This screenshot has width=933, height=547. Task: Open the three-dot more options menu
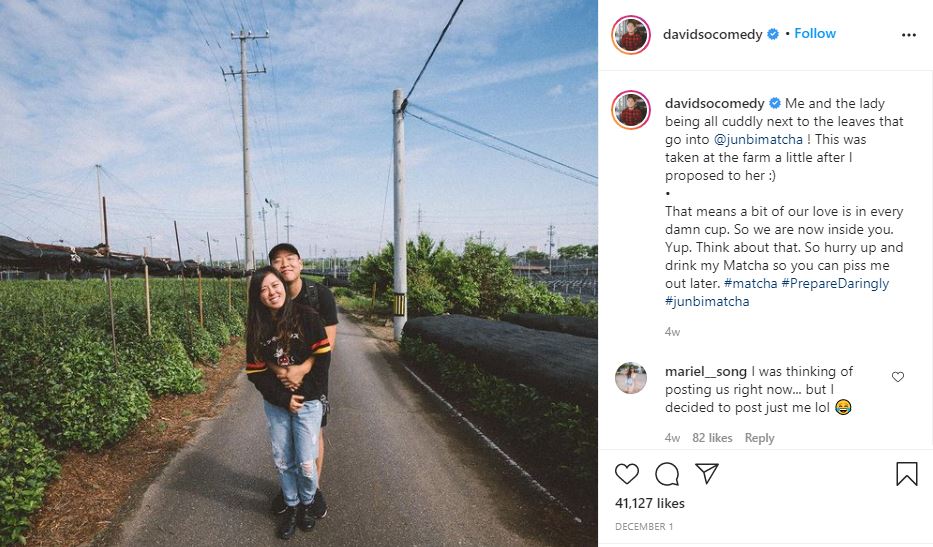(908, 34)
